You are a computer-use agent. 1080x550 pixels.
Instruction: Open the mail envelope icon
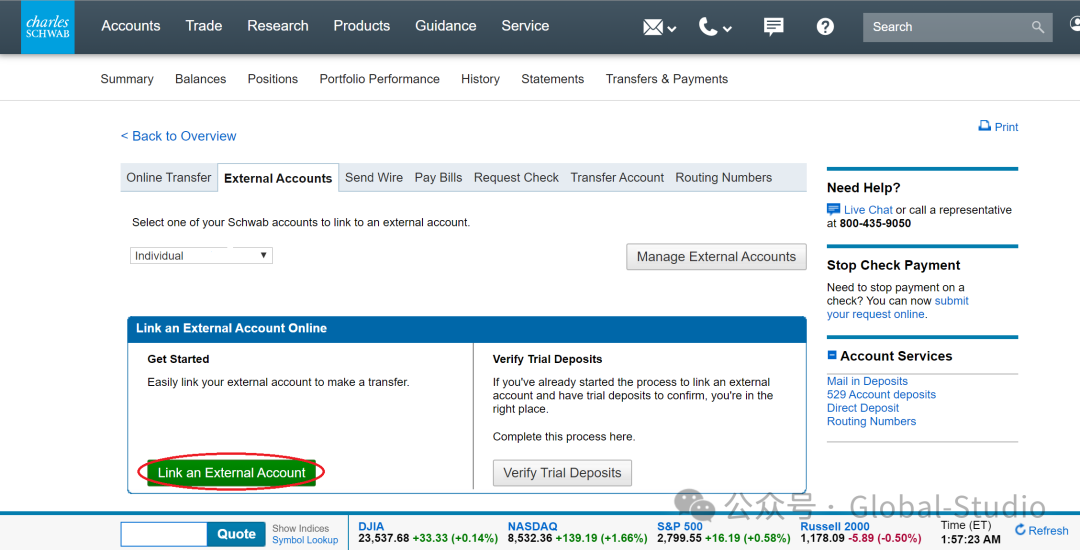pos(652,27)
